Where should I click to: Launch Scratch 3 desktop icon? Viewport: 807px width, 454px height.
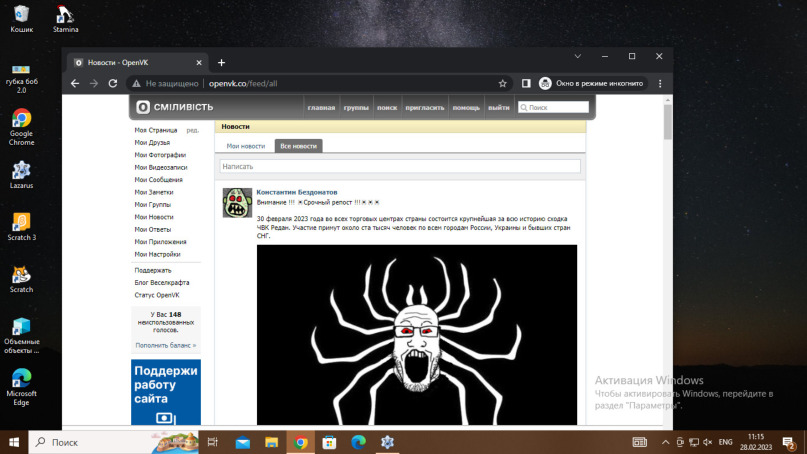coord(21,224)
